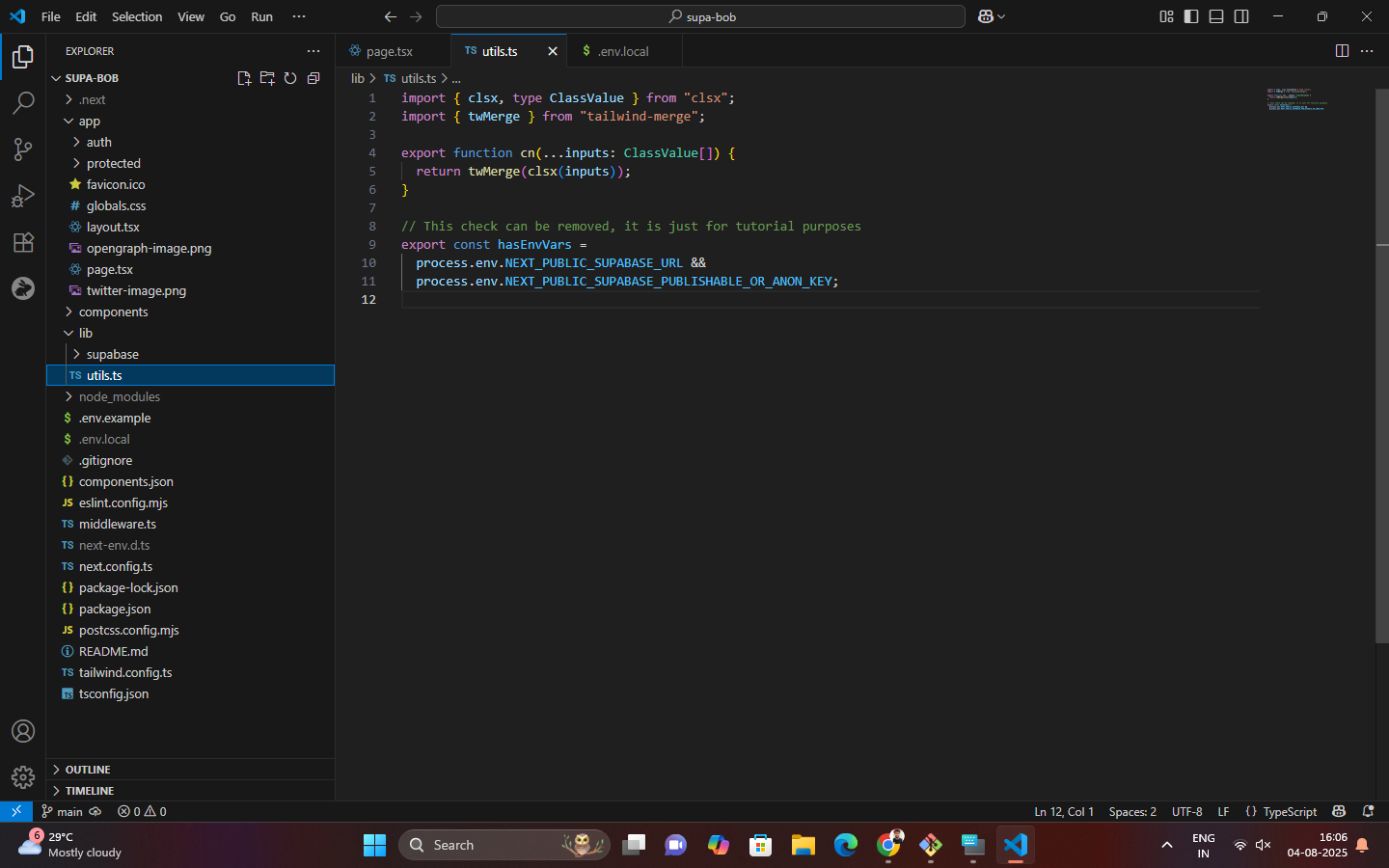
Task: Click the editor vertical scrollbar
Action: pos(1382,366)
